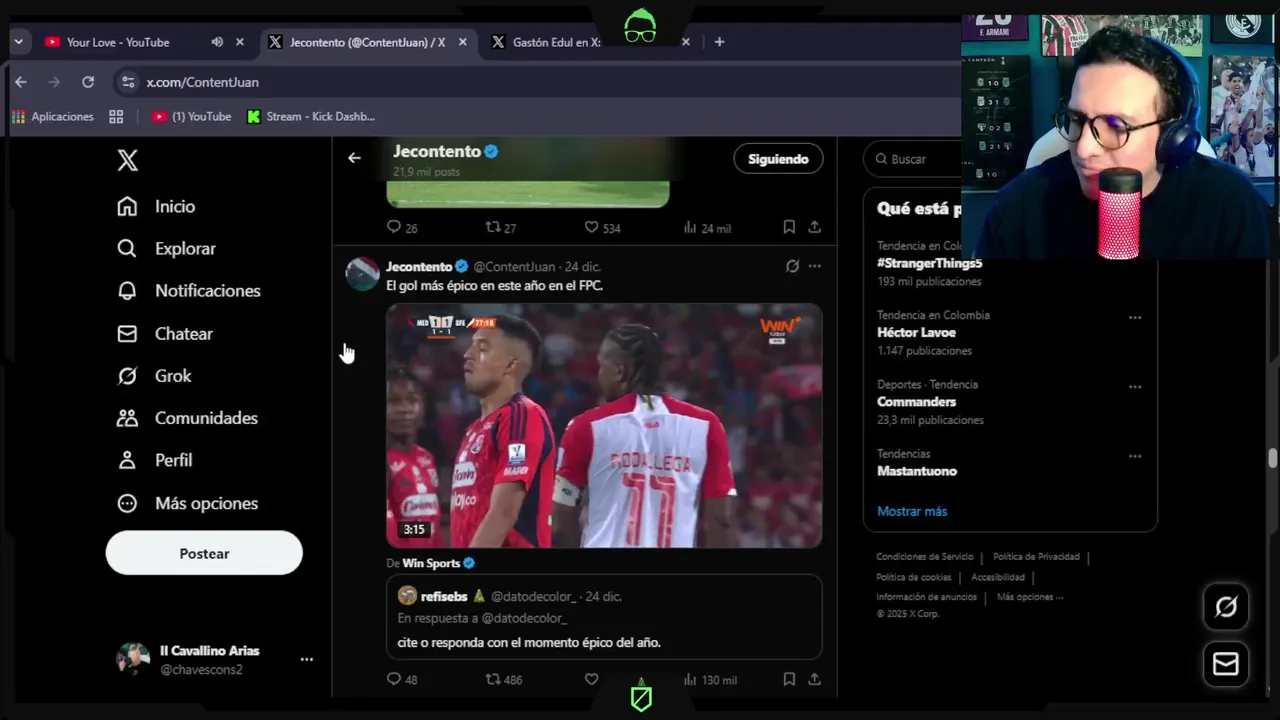Expand tab search dropdown arrow
This screenshot has width=1280, height=720.
tap(18, 42)
